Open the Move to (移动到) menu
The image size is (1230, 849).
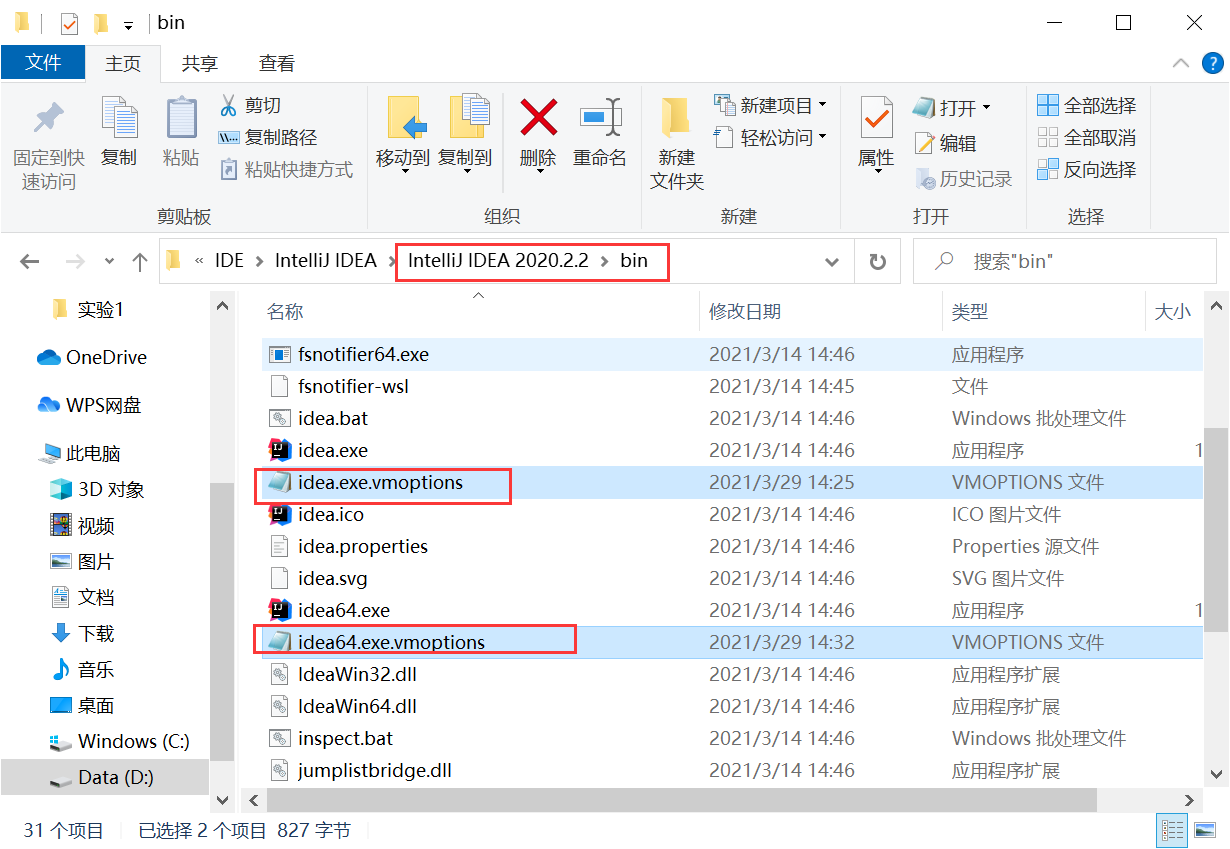click(403, 135)
